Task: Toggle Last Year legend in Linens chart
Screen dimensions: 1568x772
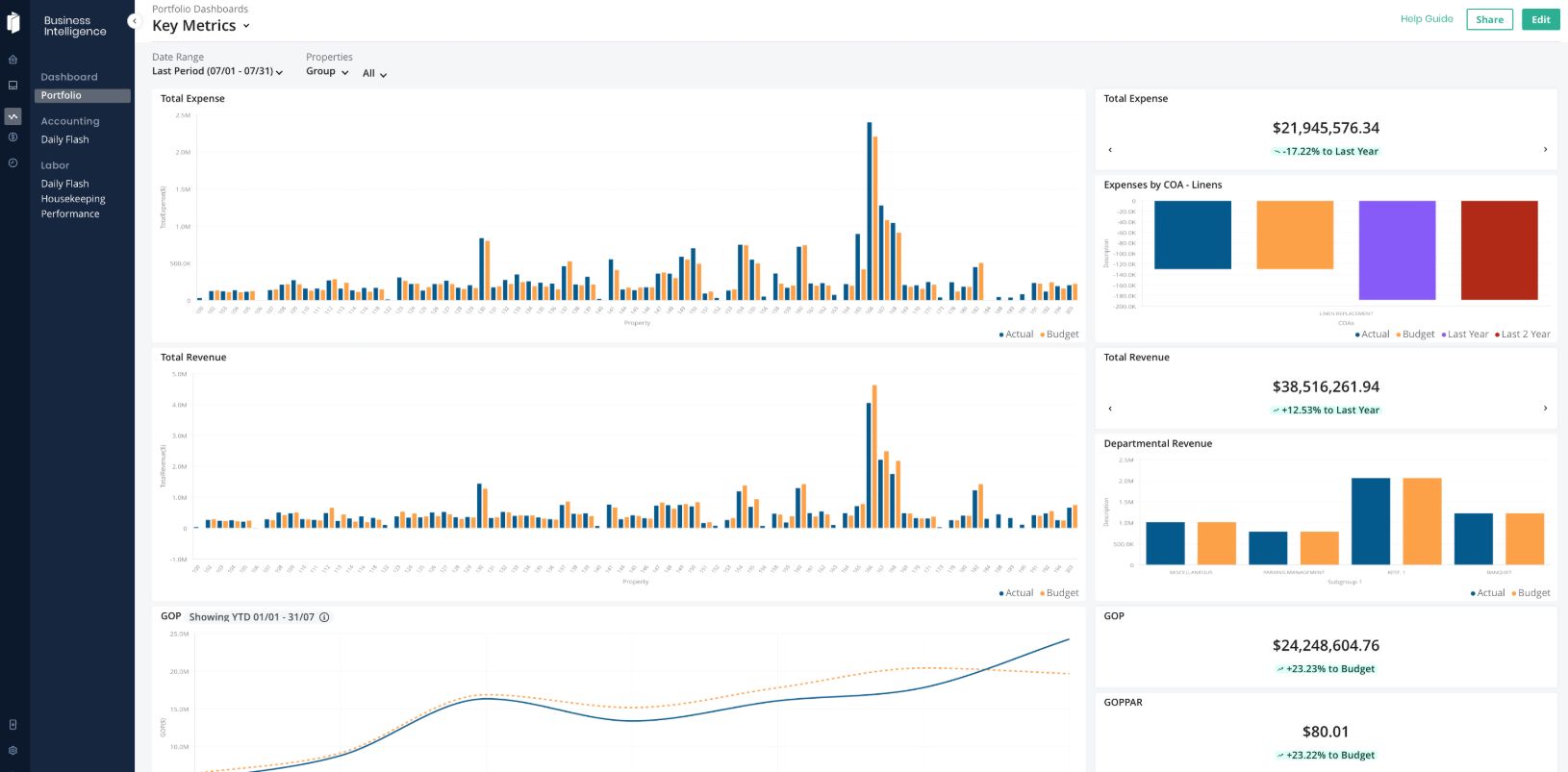Action: click(x=1464, y=335)
